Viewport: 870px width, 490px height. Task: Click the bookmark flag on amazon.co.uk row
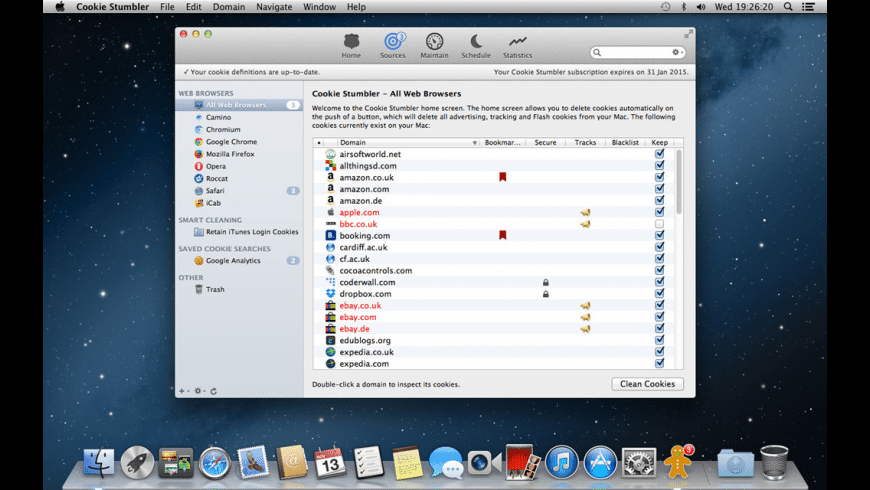pyautogui.click(x=503, y=177)
